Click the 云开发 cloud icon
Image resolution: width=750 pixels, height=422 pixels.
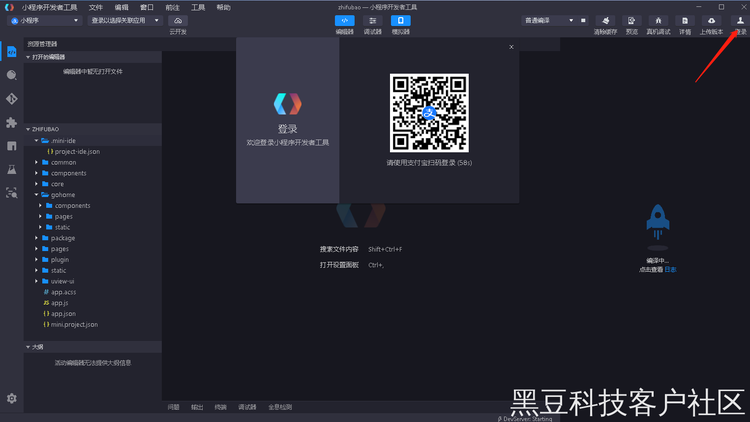[178, 21]
